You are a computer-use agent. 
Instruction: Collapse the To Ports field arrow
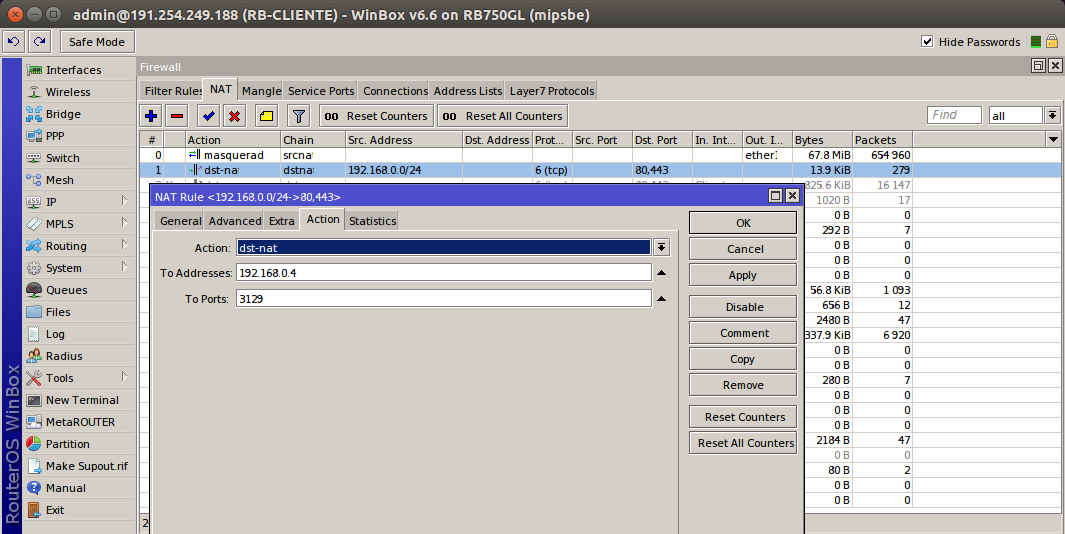662,299
